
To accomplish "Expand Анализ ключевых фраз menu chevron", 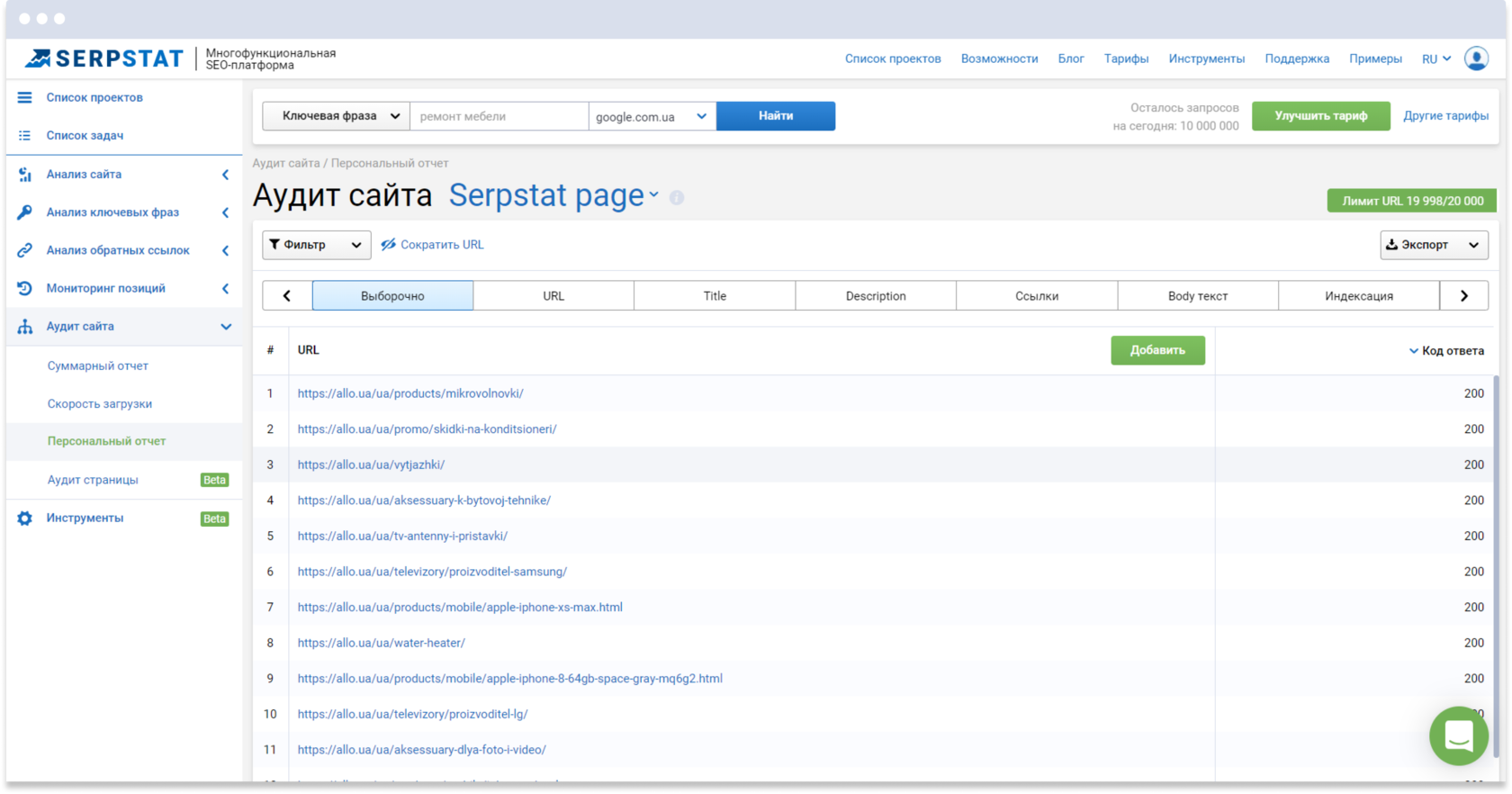I will [x=225, y=212].
